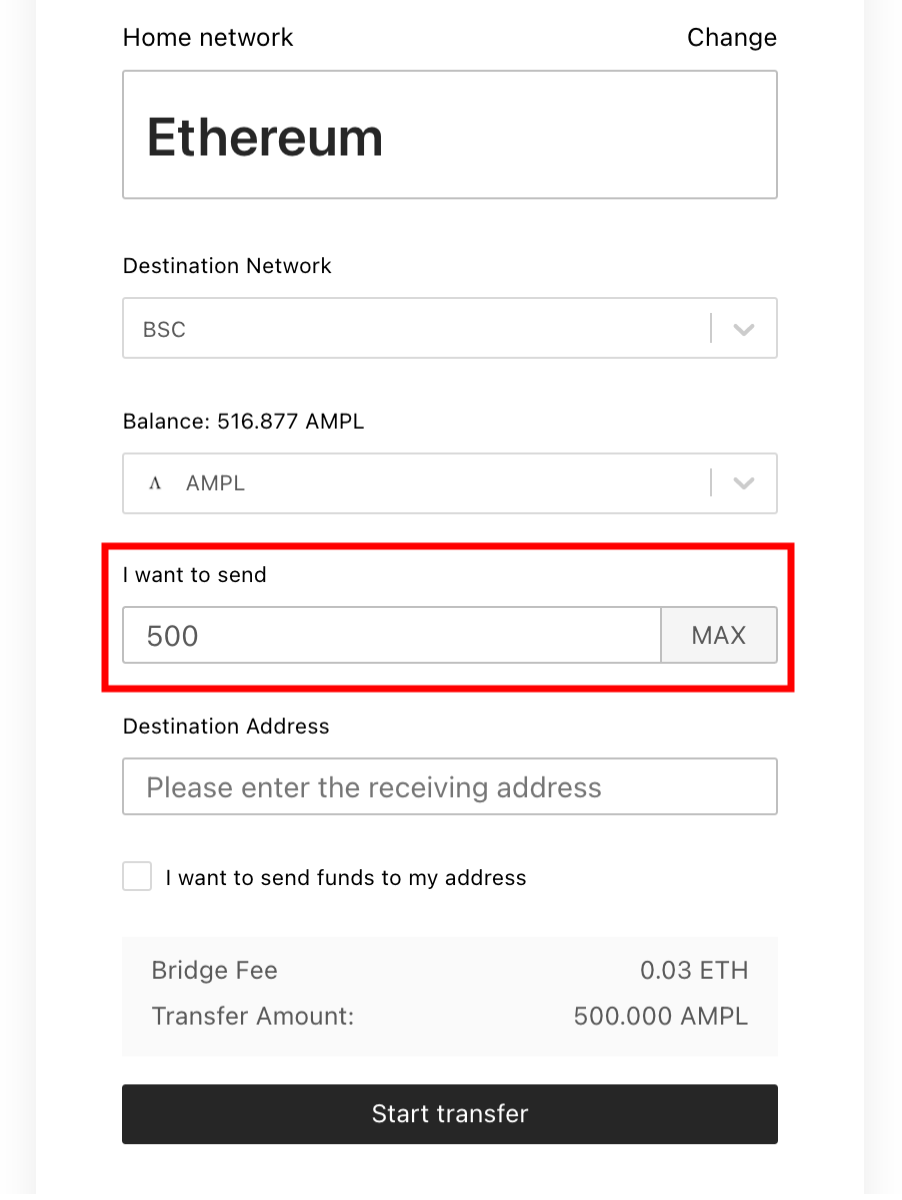This screenshot has width=902, height=1200.
Task: Click the Bridge Fee label
Action: [215, 970]
